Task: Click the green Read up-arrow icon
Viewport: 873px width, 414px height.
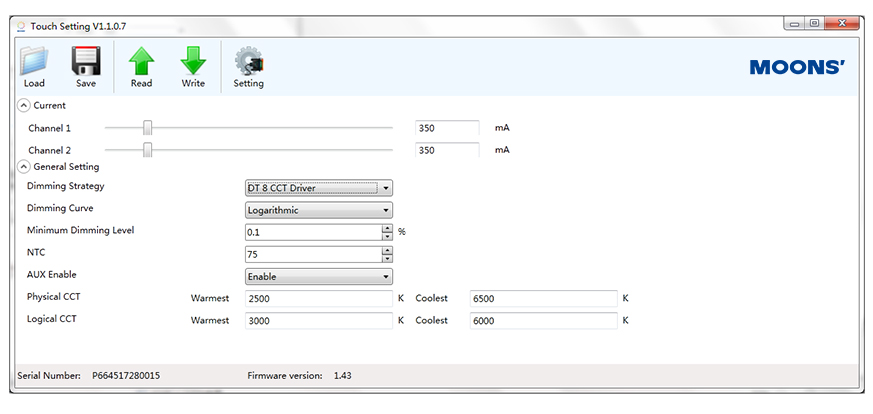Action: point(141,62)
